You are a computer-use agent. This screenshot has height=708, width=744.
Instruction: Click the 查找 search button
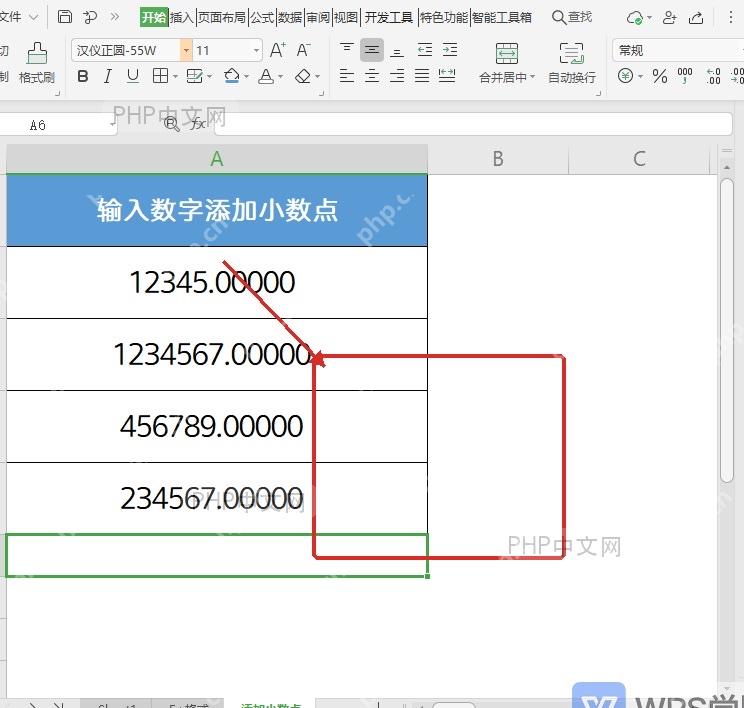(572, 18)
